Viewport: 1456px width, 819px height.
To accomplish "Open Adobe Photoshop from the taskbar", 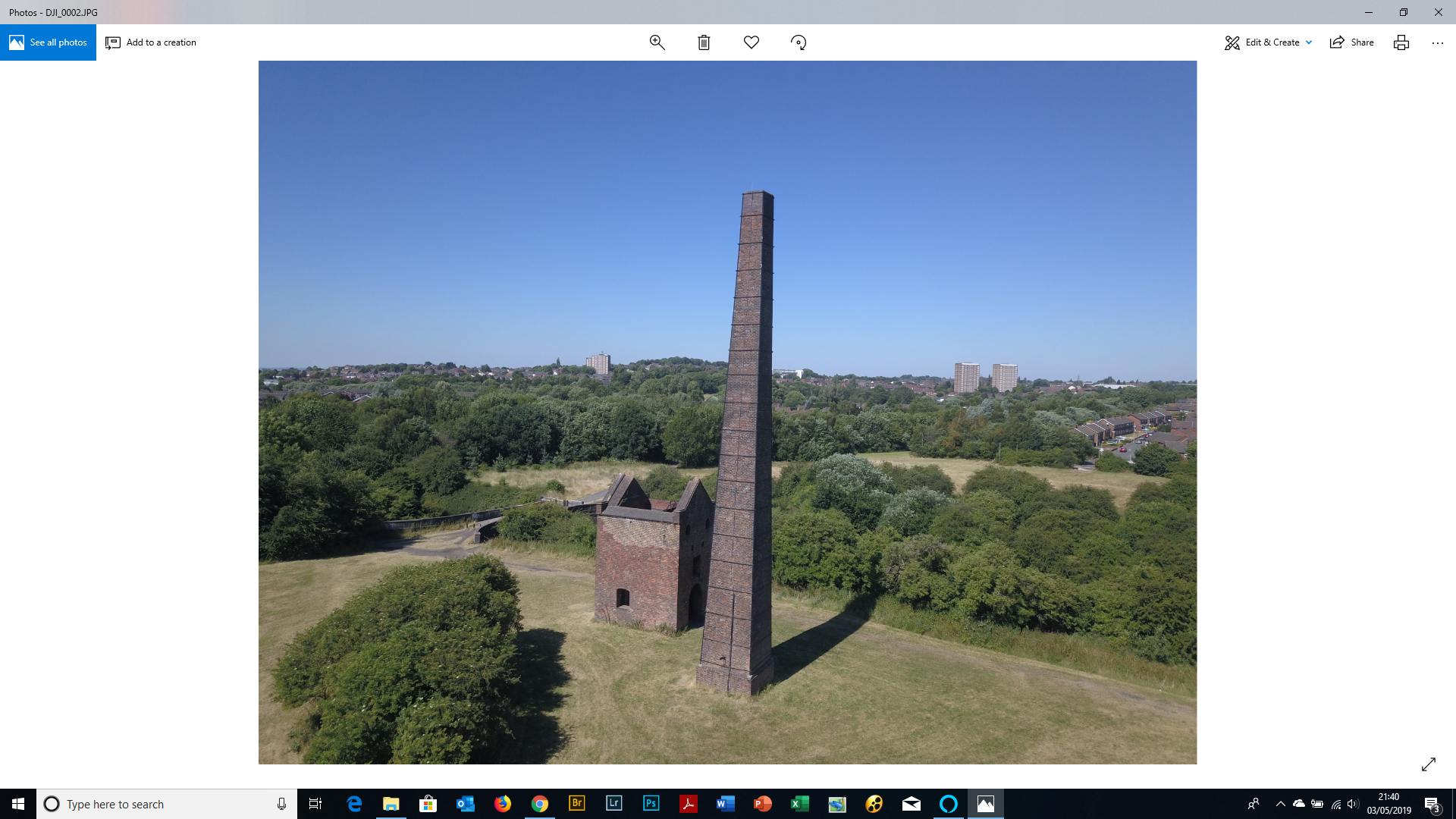I will click(x=651, y=804).
